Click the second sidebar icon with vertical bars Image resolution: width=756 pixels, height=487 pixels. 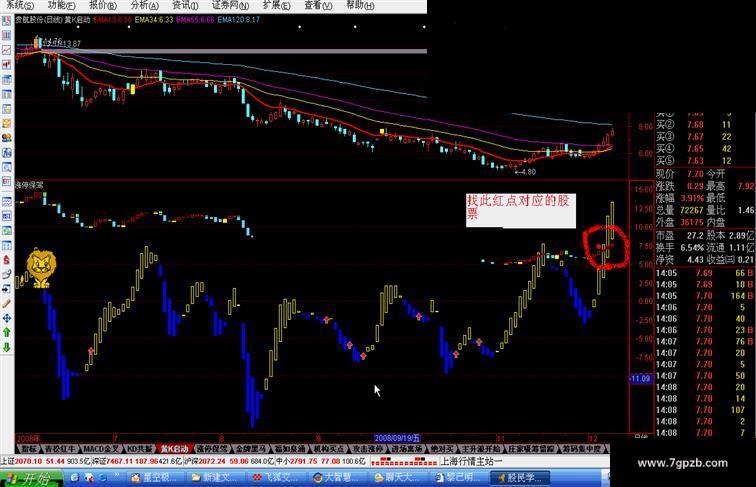[6, 35]
